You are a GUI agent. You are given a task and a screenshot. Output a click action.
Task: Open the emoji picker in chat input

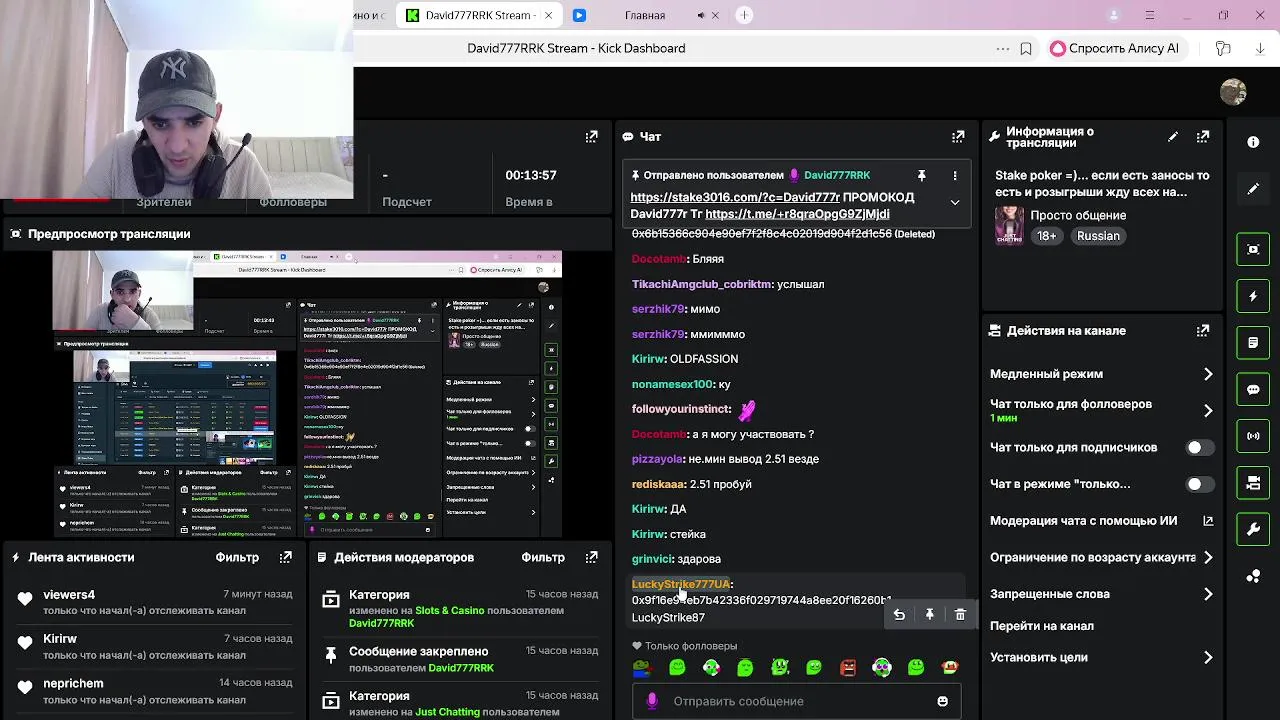942,701
